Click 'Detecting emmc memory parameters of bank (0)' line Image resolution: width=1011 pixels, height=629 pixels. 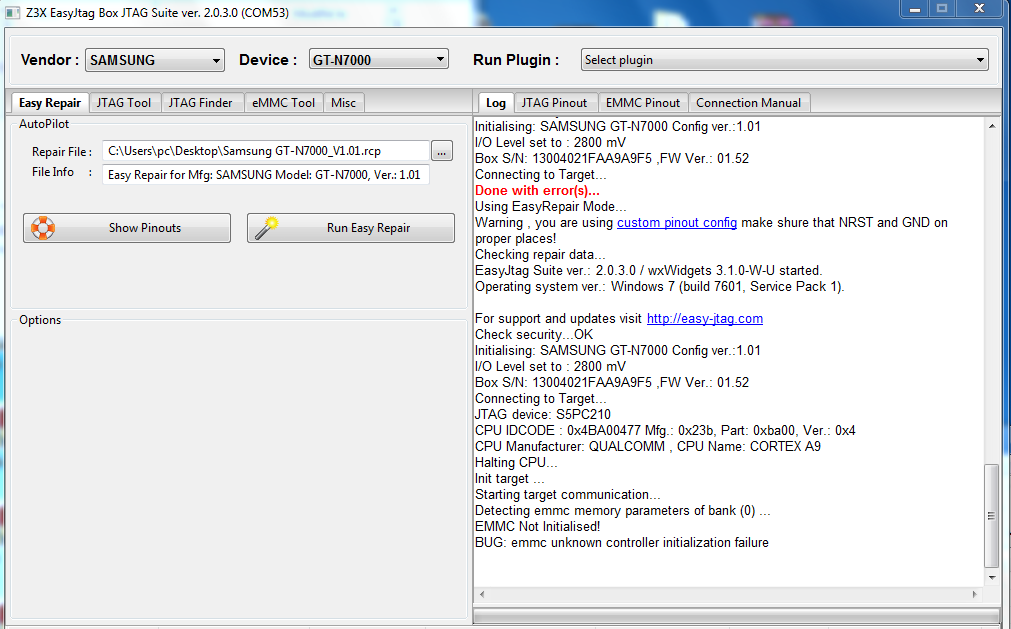(623, 511)
